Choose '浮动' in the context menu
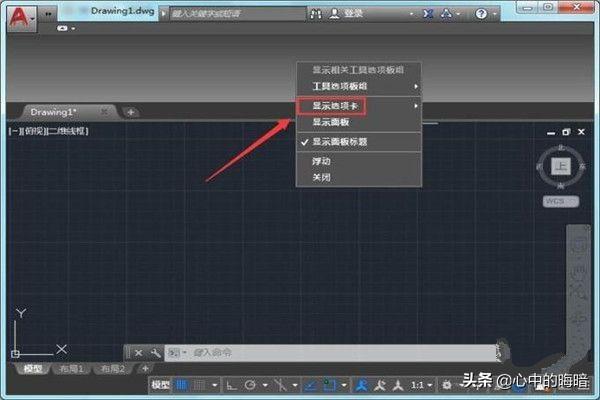This screenshot has height=400, width=600. coord(322,161)
